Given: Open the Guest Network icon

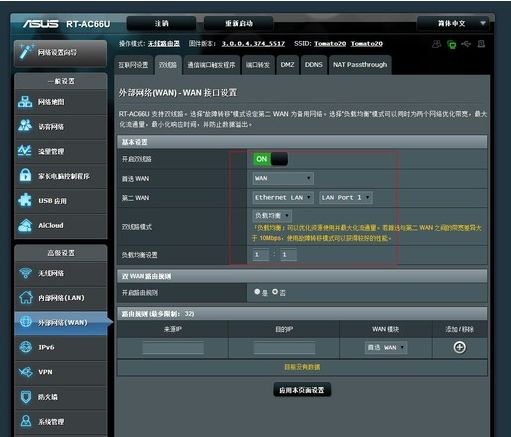Looking at the screenshot, I should pyautogui.click(x=25, y=126).
